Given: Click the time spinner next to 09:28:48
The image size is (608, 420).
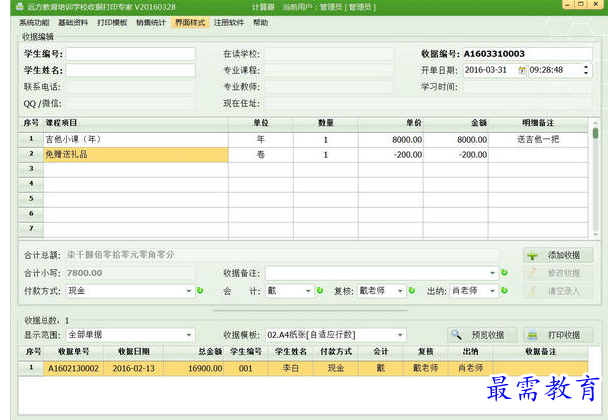Looking at the screenshot, I should (x=586, y=70).
